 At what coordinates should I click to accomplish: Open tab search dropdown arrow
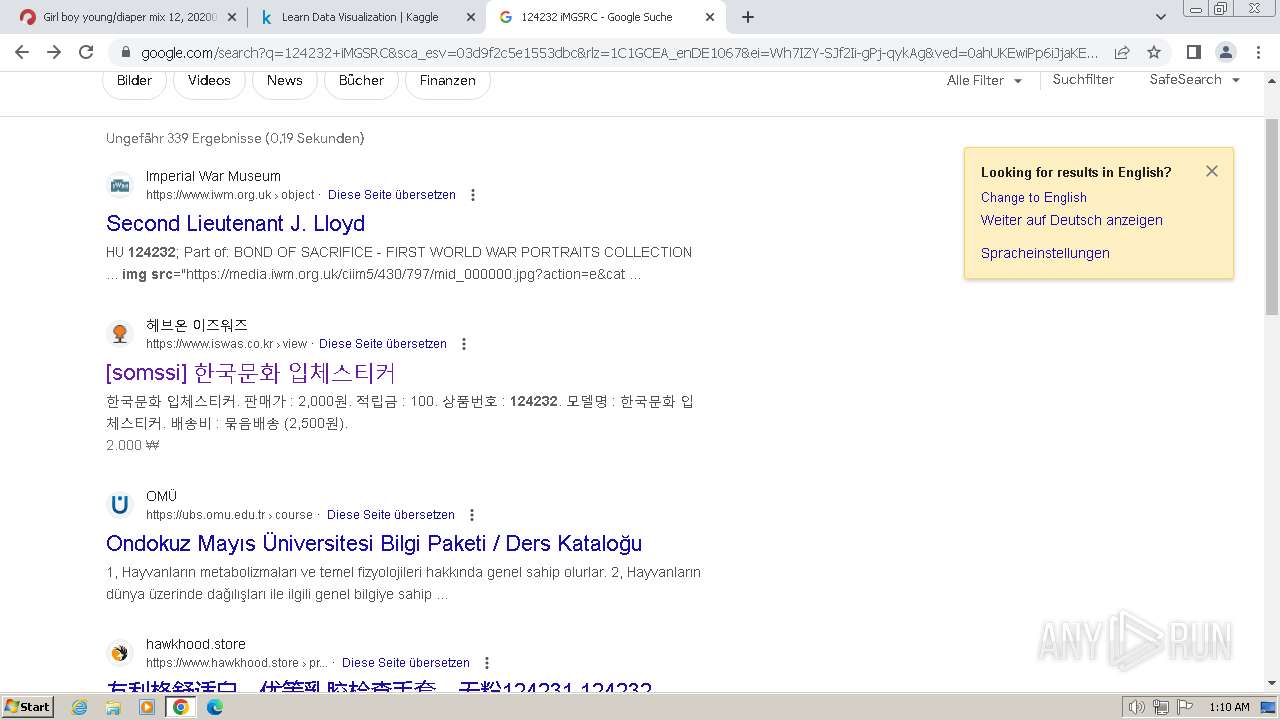click(1161, 17)
